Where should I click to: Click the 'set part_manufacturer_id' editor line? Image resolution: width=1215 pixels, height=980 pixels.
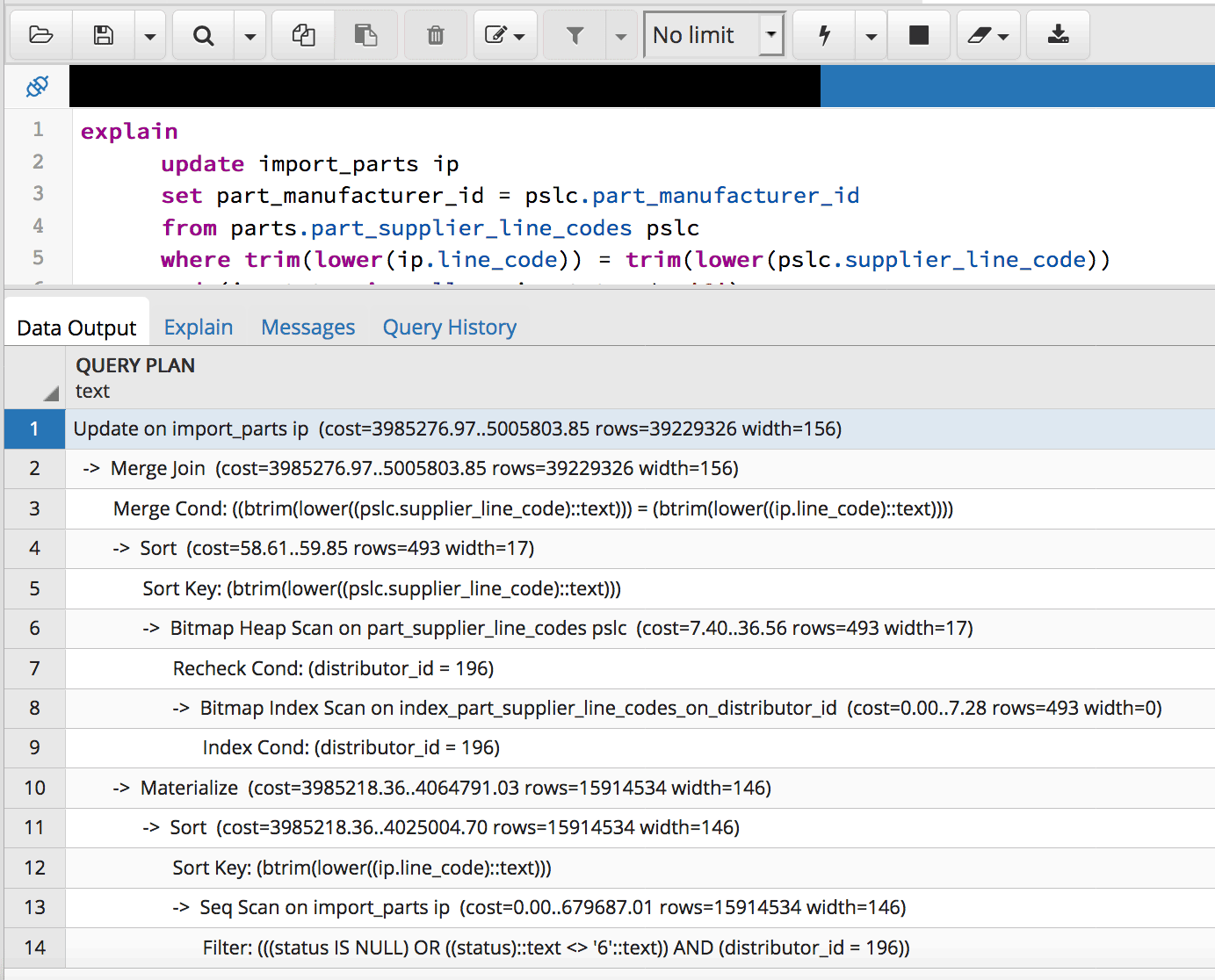click(x=510, y=196)
